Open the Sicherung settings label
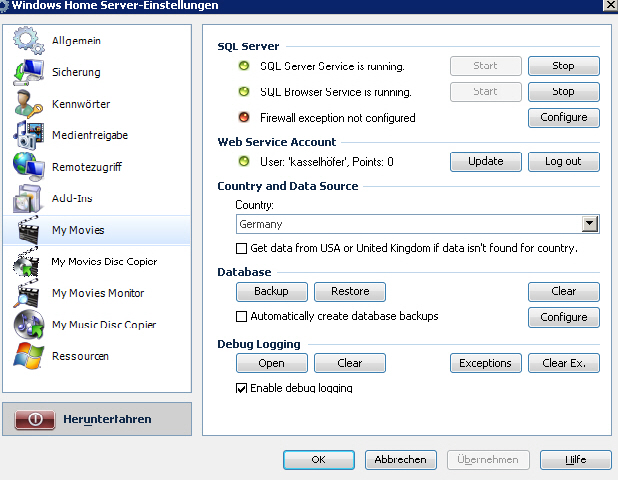The width and height of the screenshot is (618, 480). [x=76, y=72]
